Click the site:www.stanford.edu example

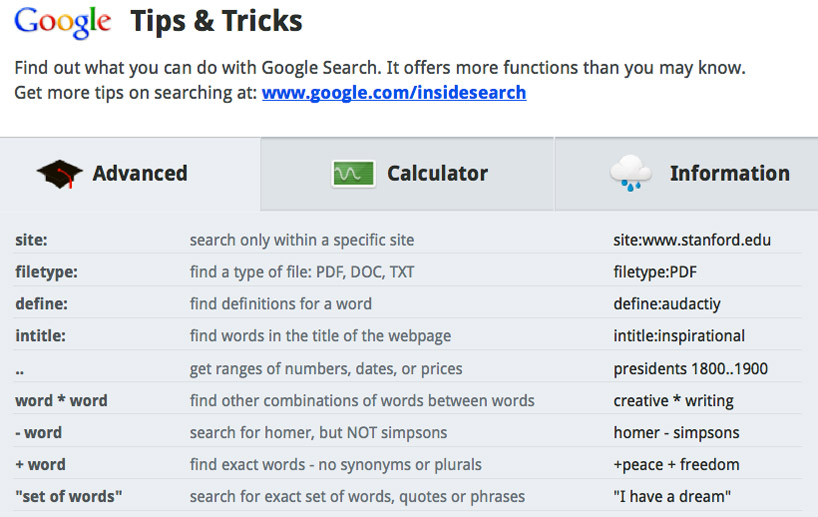tap(692, 240)
